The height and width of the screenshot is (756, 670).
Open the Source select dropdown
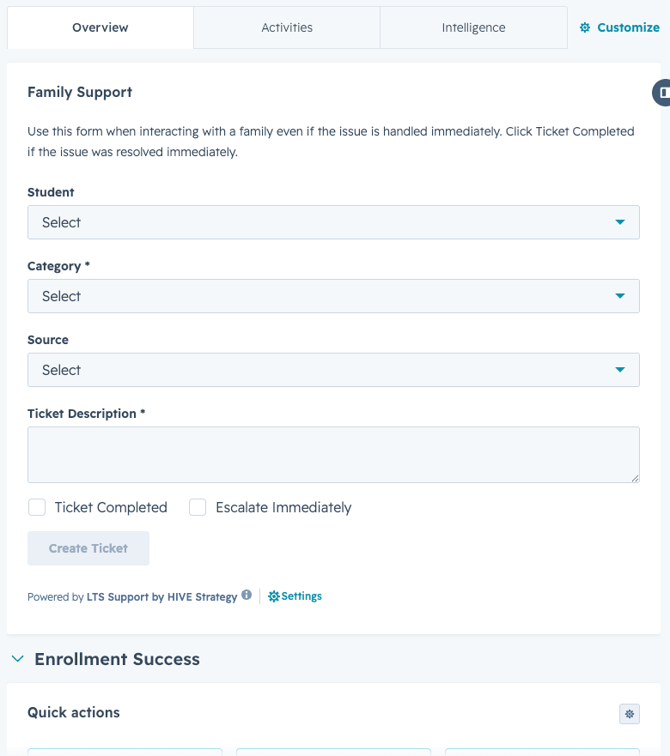[334, 370]
